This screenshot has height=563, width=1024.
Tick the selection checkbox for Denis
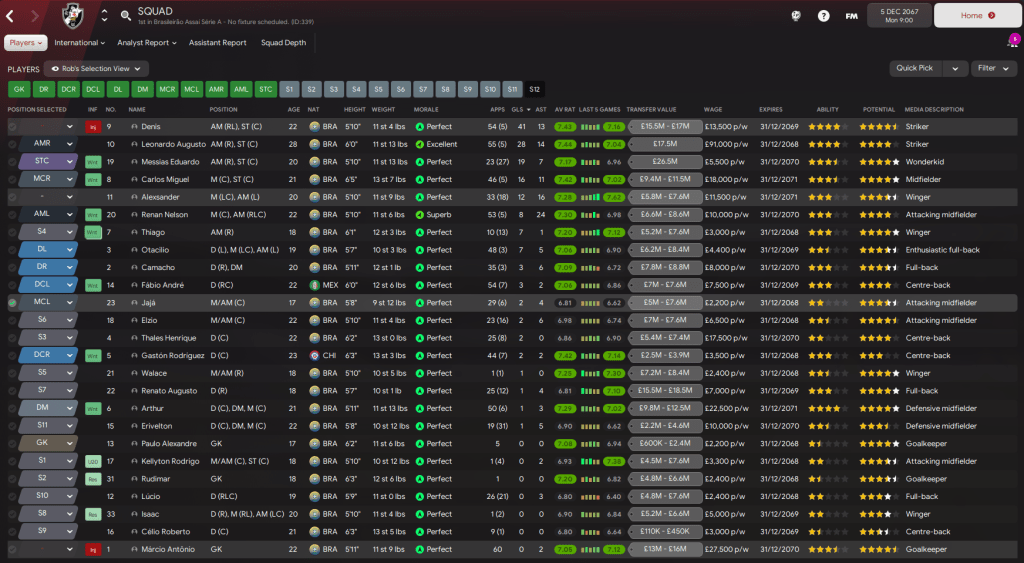coord(12,127)
